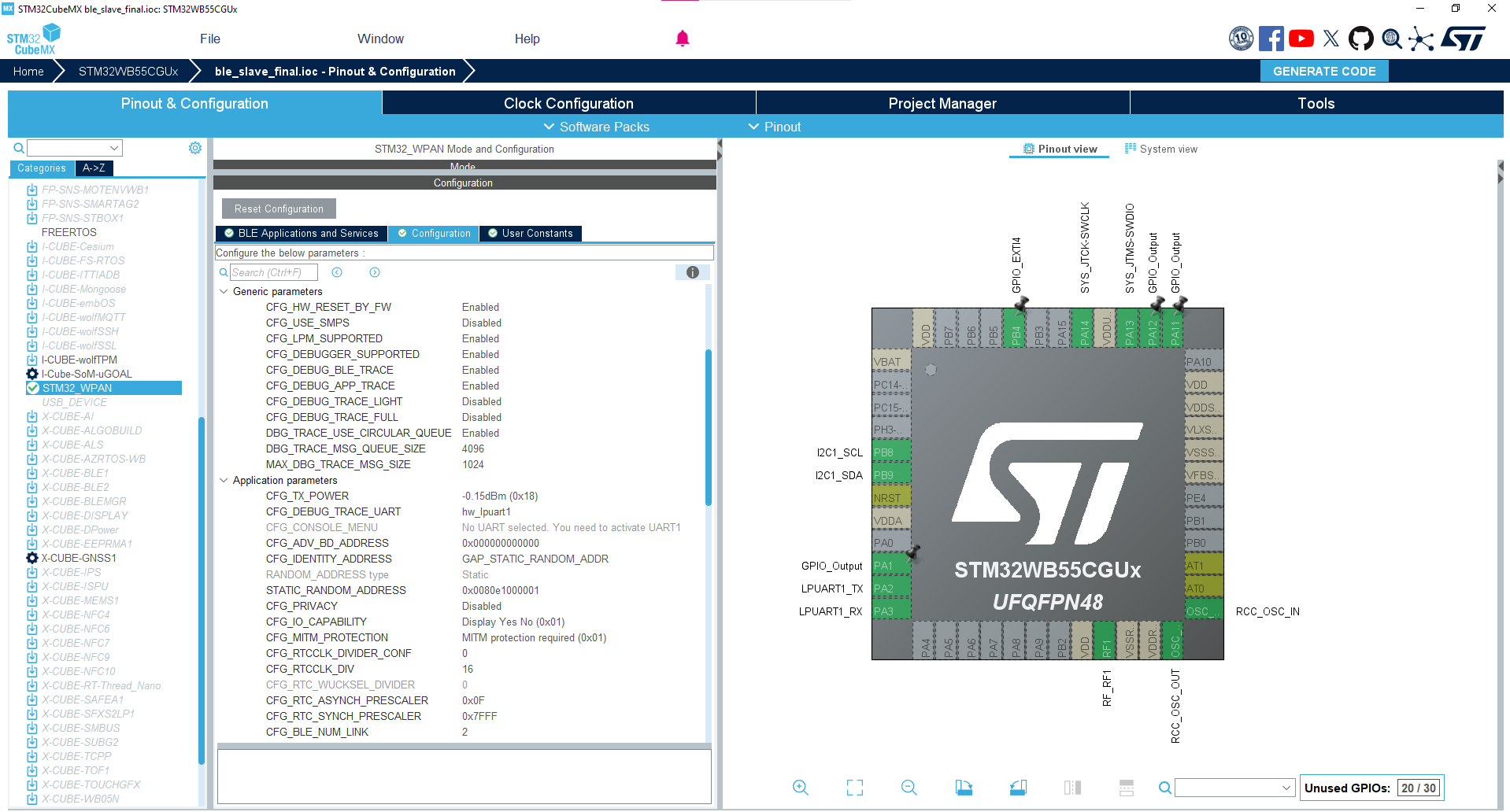This screenshot has width=1510, height=812.
Task: Switch to the Clock Configuration tab
Action: pos(568,102)
